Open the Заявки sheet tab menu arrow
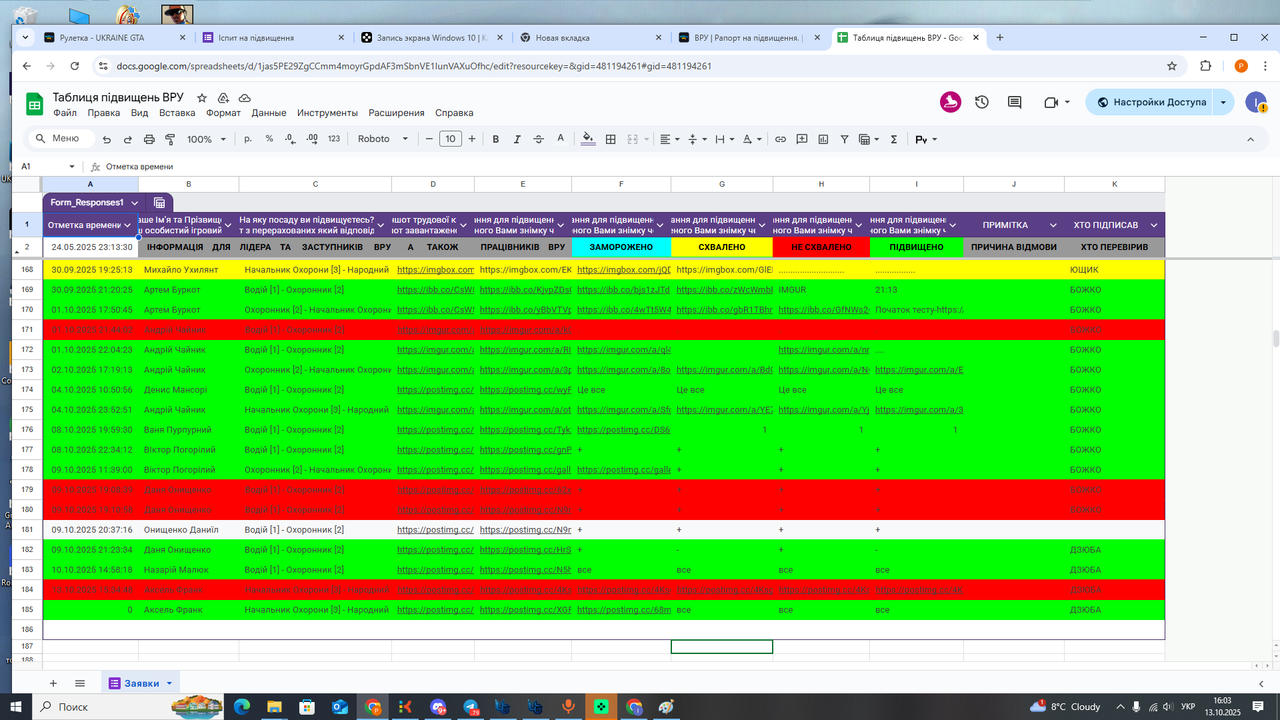The image size is (1280, 720). [170, 683]
